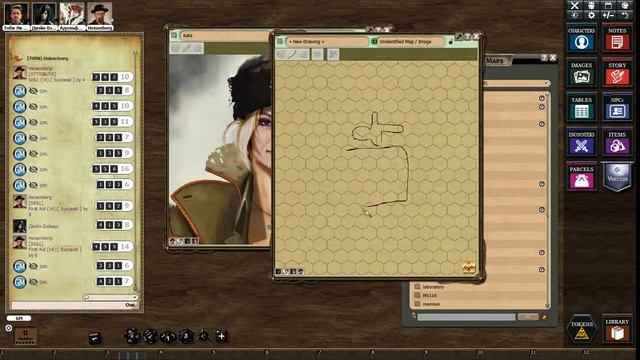
Task: Open the MS116 map entry
Action: click(x=429, y=295)
